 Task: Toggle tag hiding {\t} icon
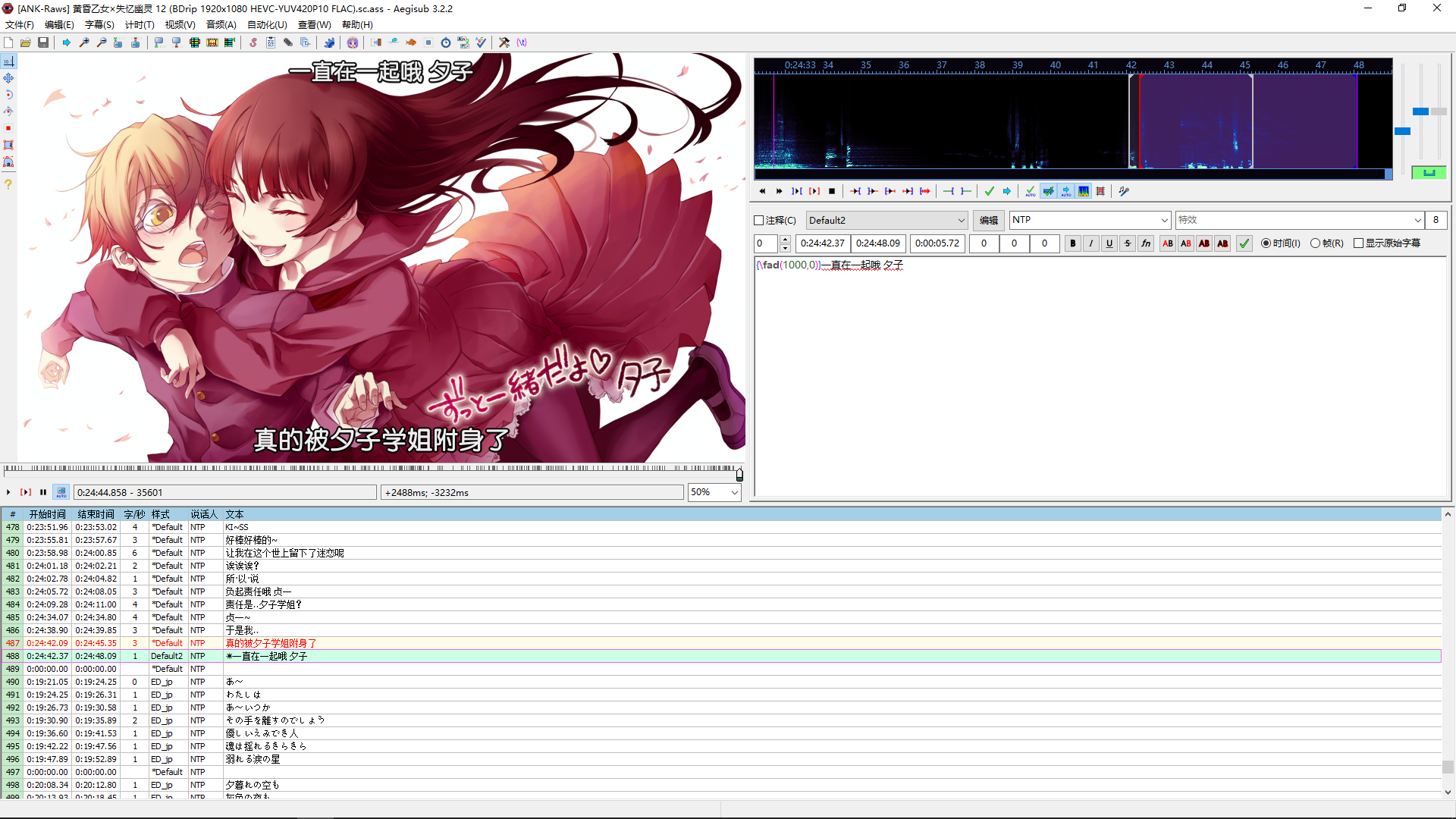[x=522, y=42]
